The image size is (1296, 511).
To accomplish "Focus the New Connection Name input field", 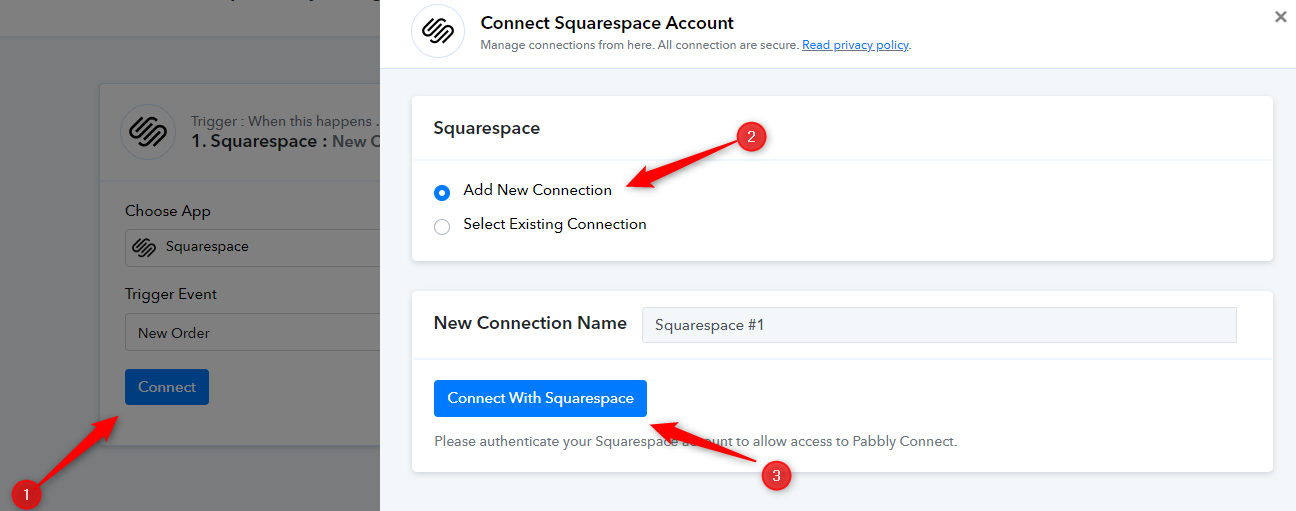I will pos(939,325).
